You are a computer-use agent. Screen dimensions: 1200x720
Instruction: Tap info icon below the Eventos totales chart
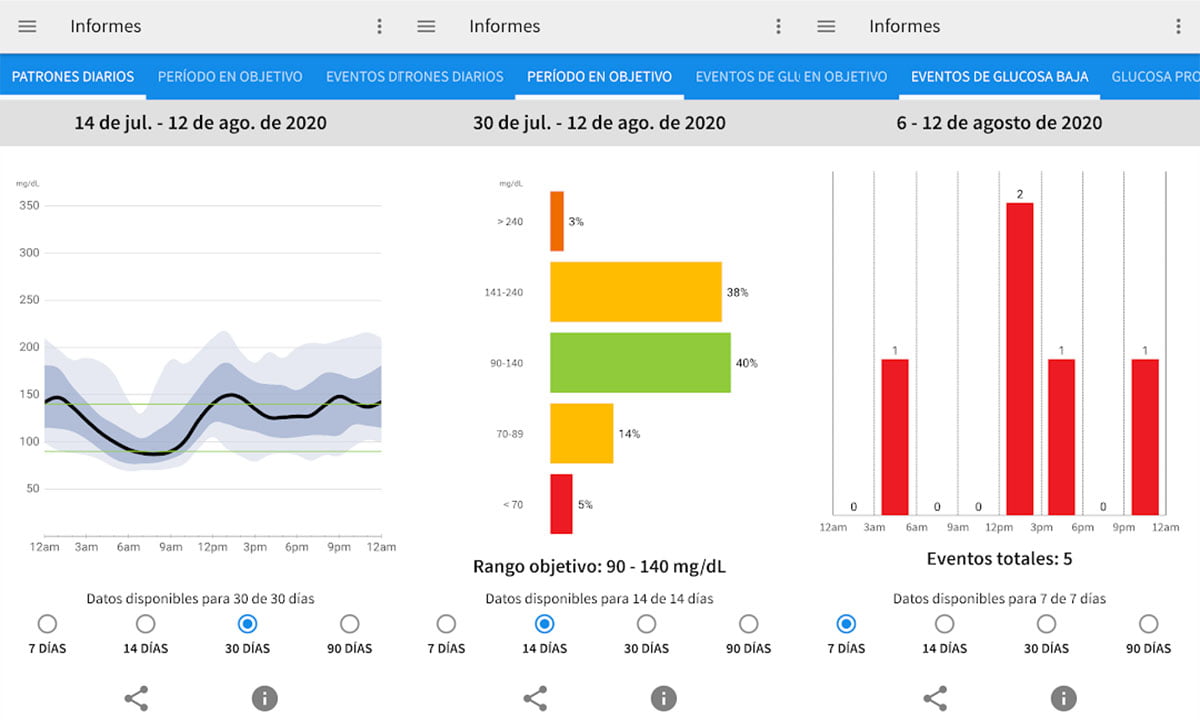(x=1063, y=698)
